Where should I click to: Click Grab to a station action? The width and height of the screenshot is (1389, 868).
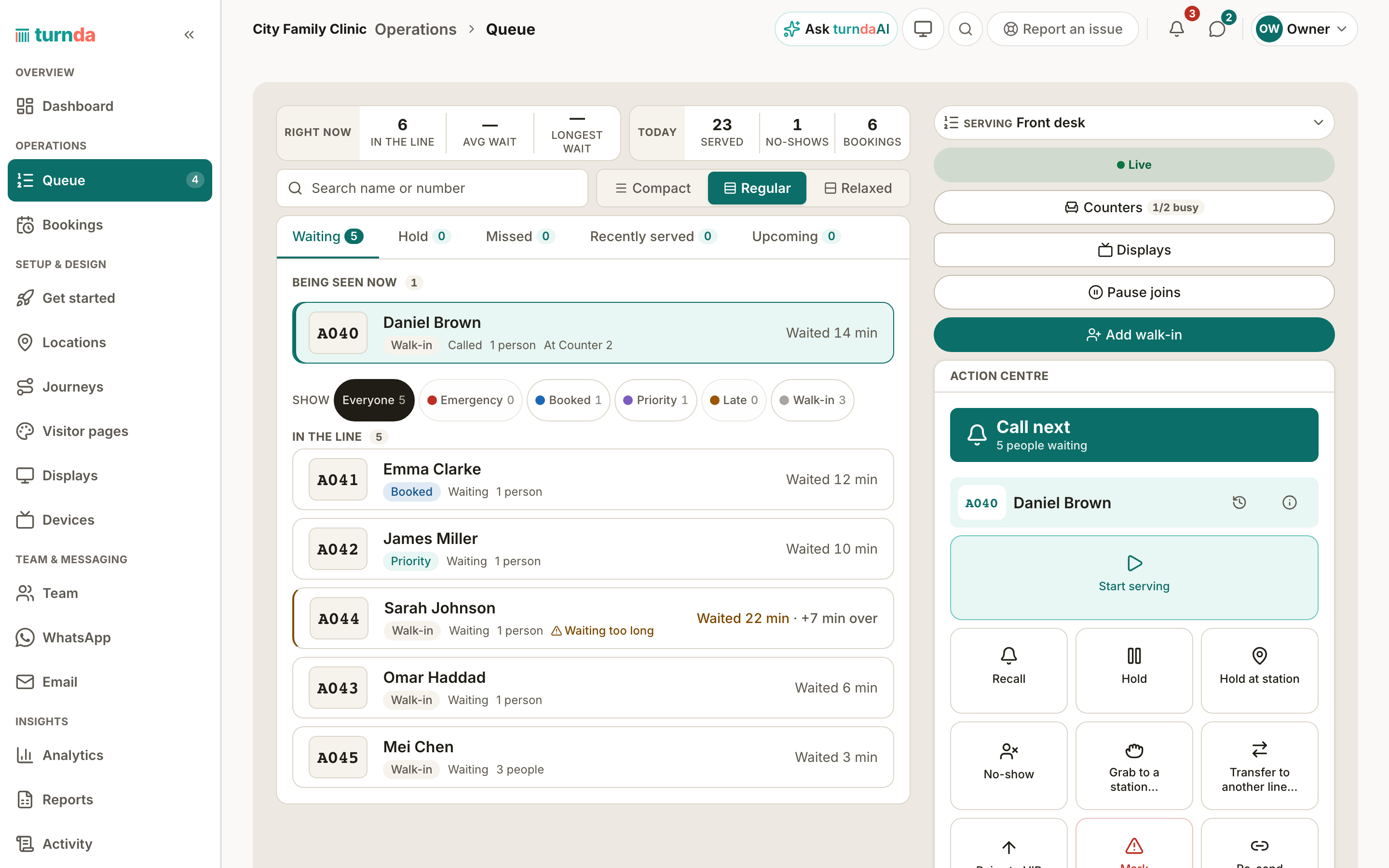point(1133,765)
